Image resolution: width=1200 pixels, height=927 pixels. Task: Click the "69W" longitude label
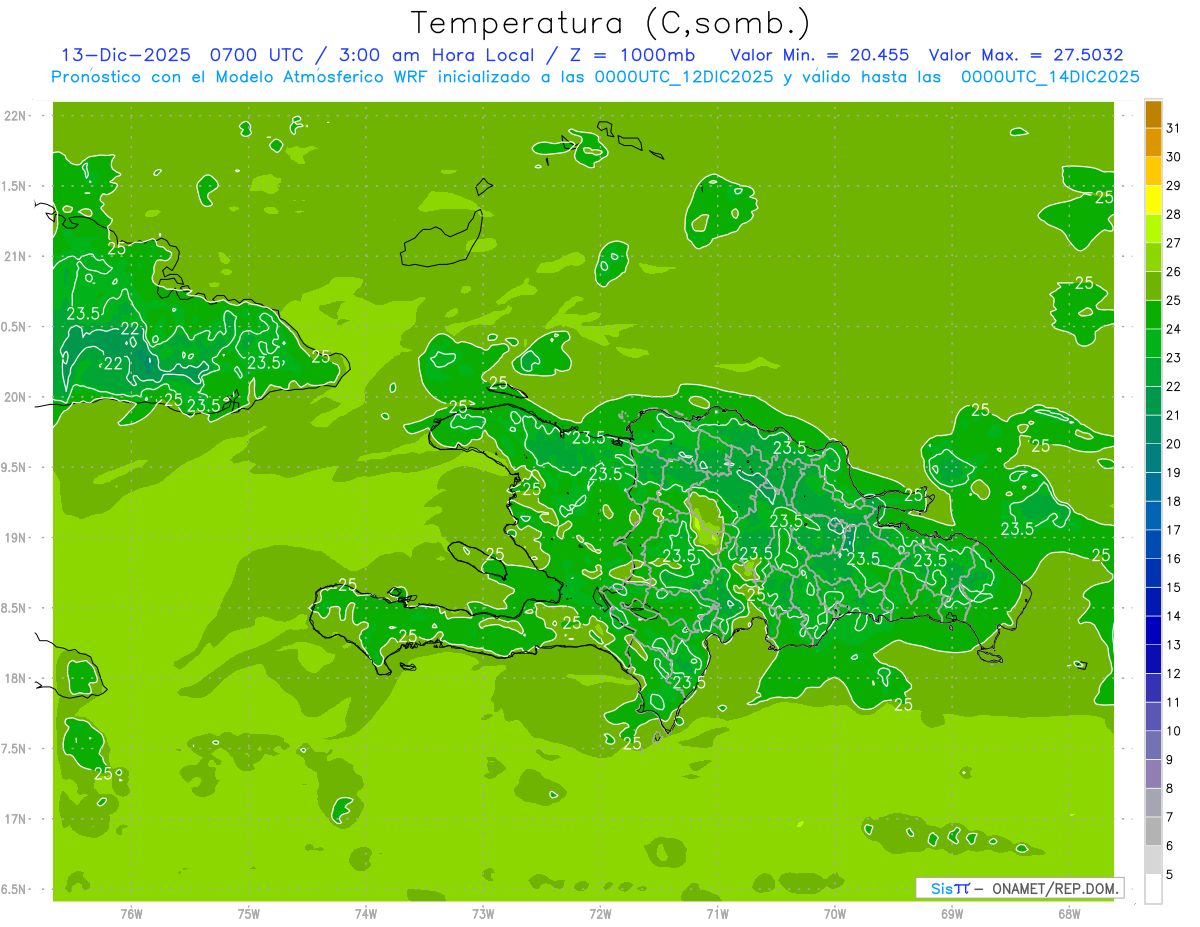(x=952, y=914)
